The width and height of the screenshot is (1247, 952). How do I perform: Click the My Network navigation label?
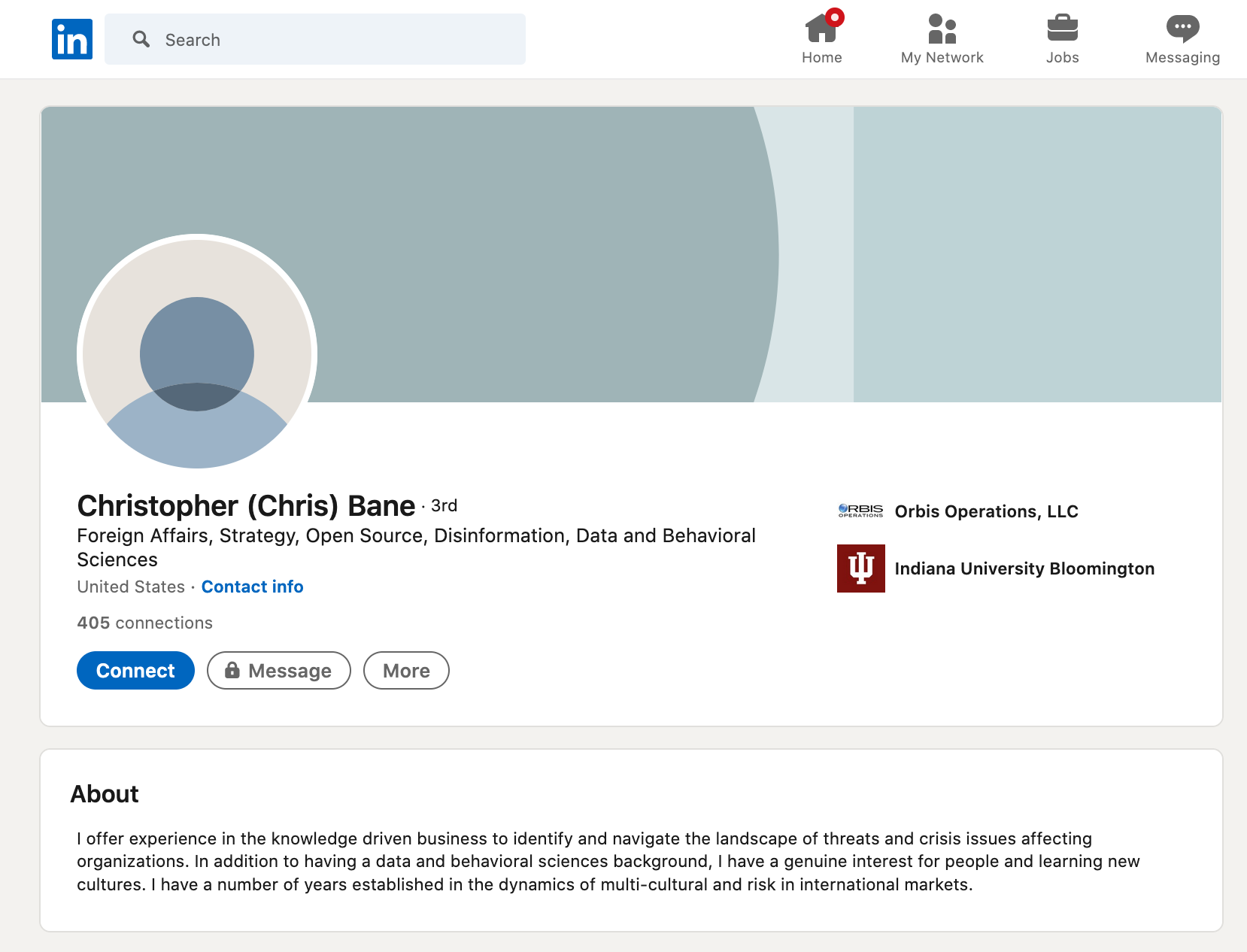942,58
